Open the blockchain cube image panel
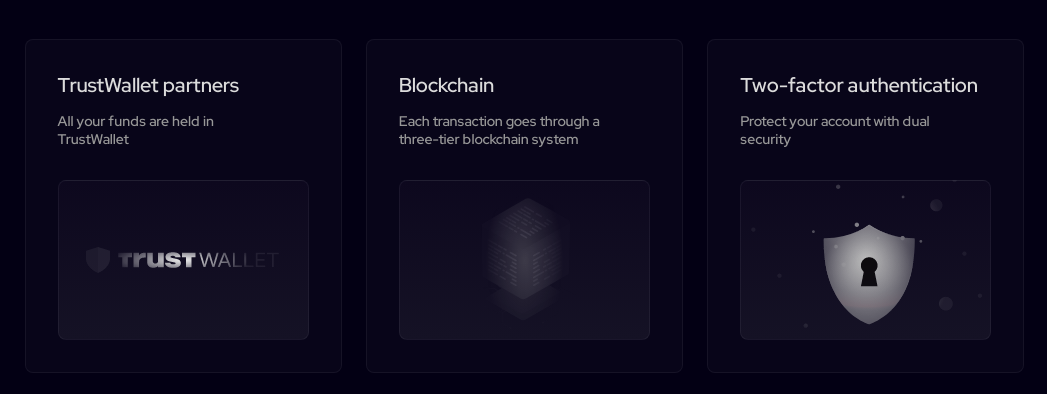The image size is (1047, 394). pos(524,260)
